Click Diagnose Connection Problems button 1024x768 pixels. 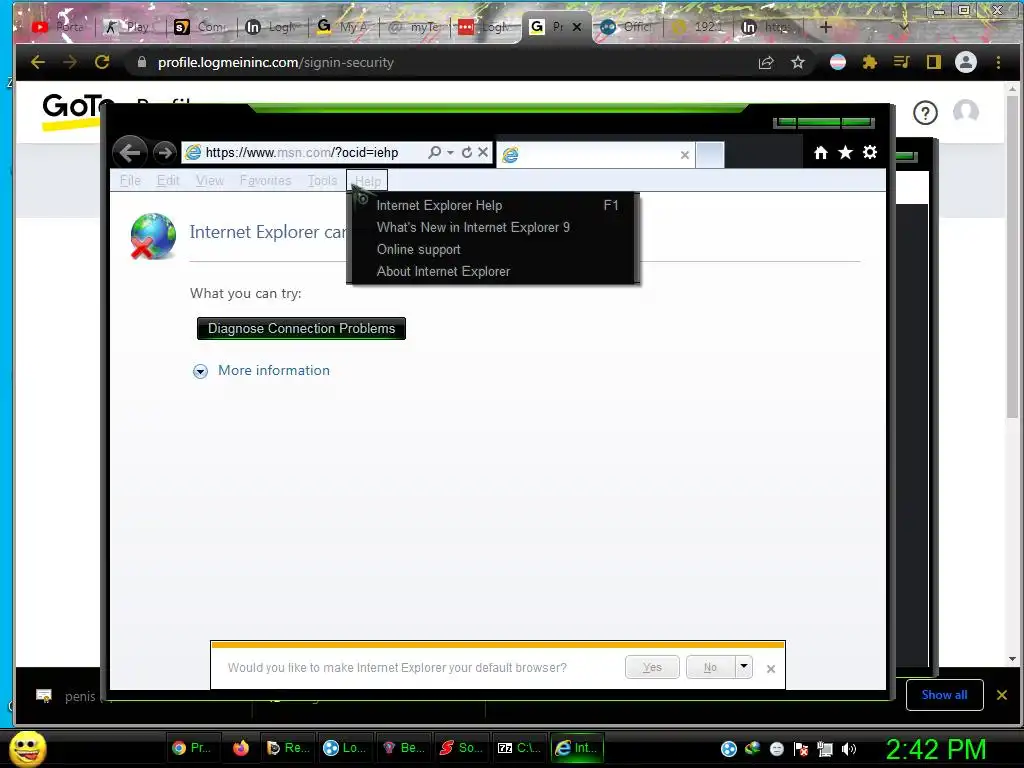pyautogui.click(x=301, y=328)
